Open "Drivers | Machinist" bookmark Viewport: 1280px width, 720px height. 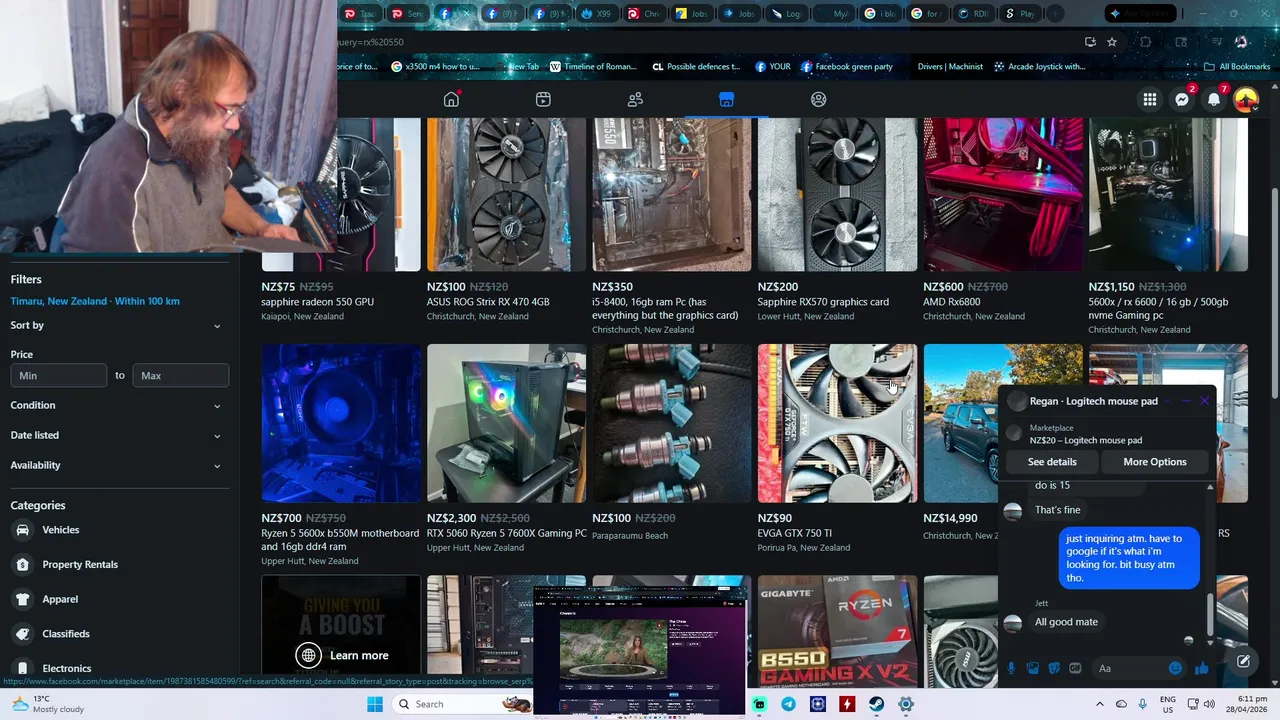pyautogui.click(x=950, y=67)
